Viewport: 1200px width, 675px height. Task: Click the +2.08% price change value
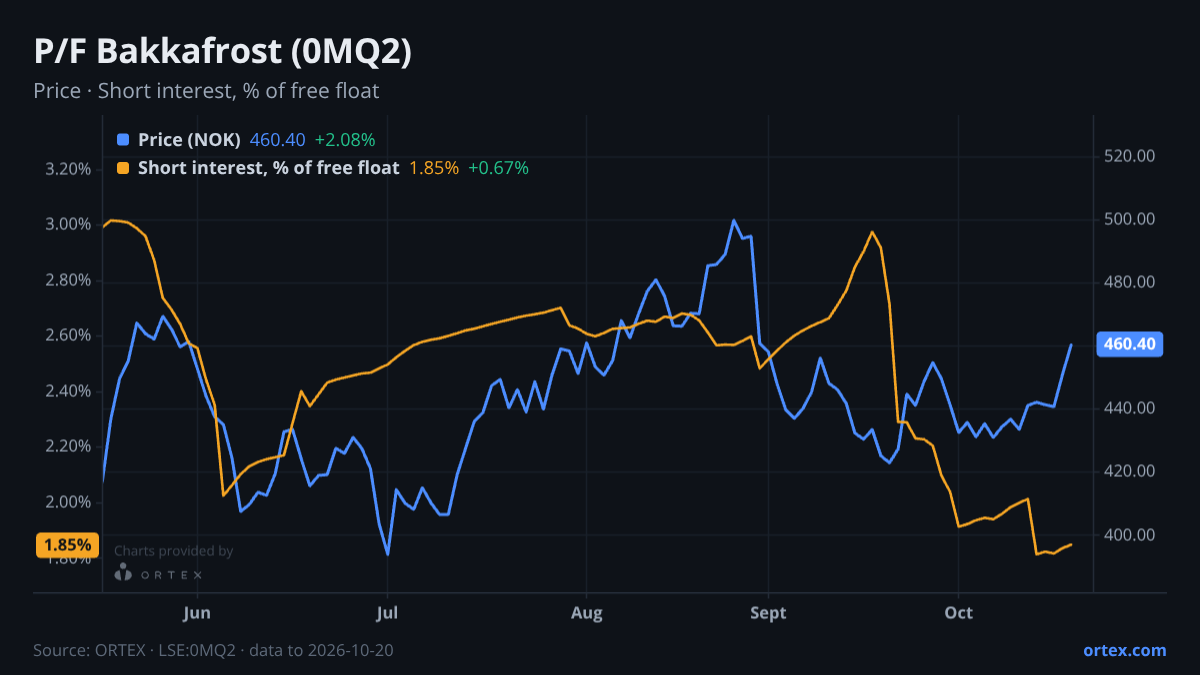pos(345,140)
